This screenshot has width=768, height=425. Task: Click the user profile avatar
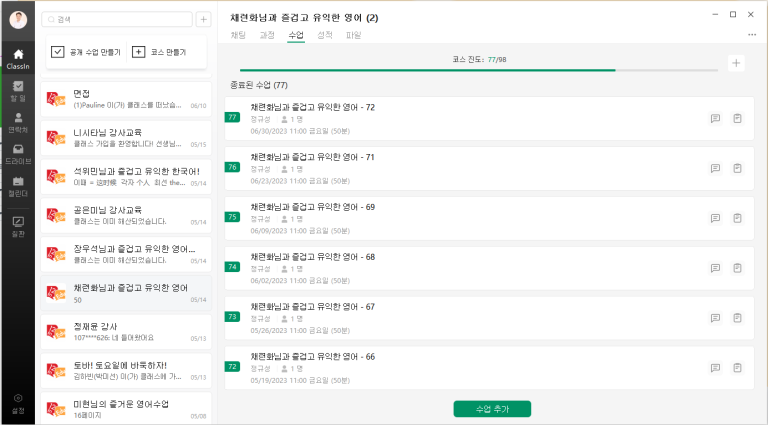(17, 19)
